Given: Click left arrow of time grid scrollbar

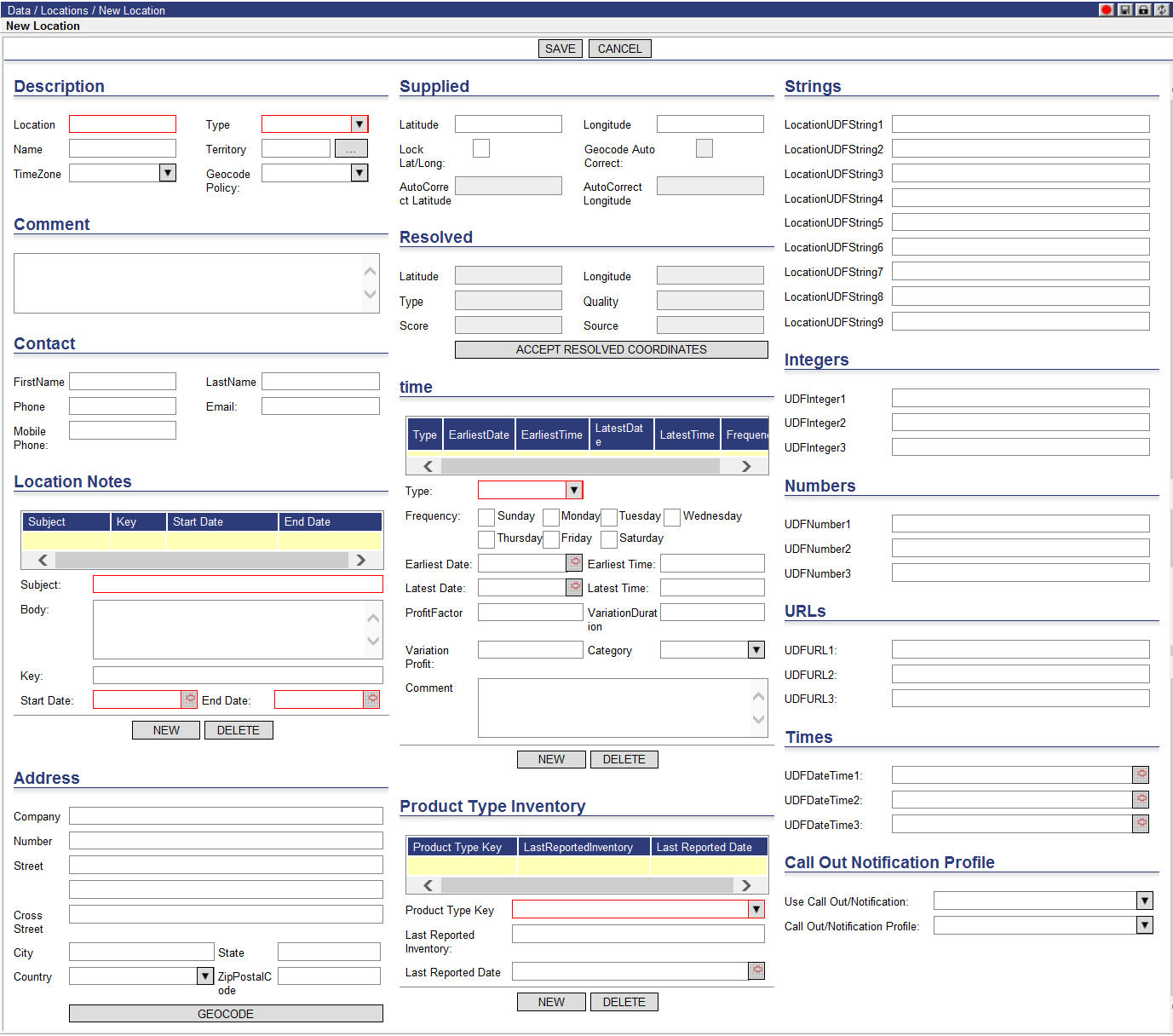Looking at the screenshot, I should pyautogui.click(x=428, y=466).
